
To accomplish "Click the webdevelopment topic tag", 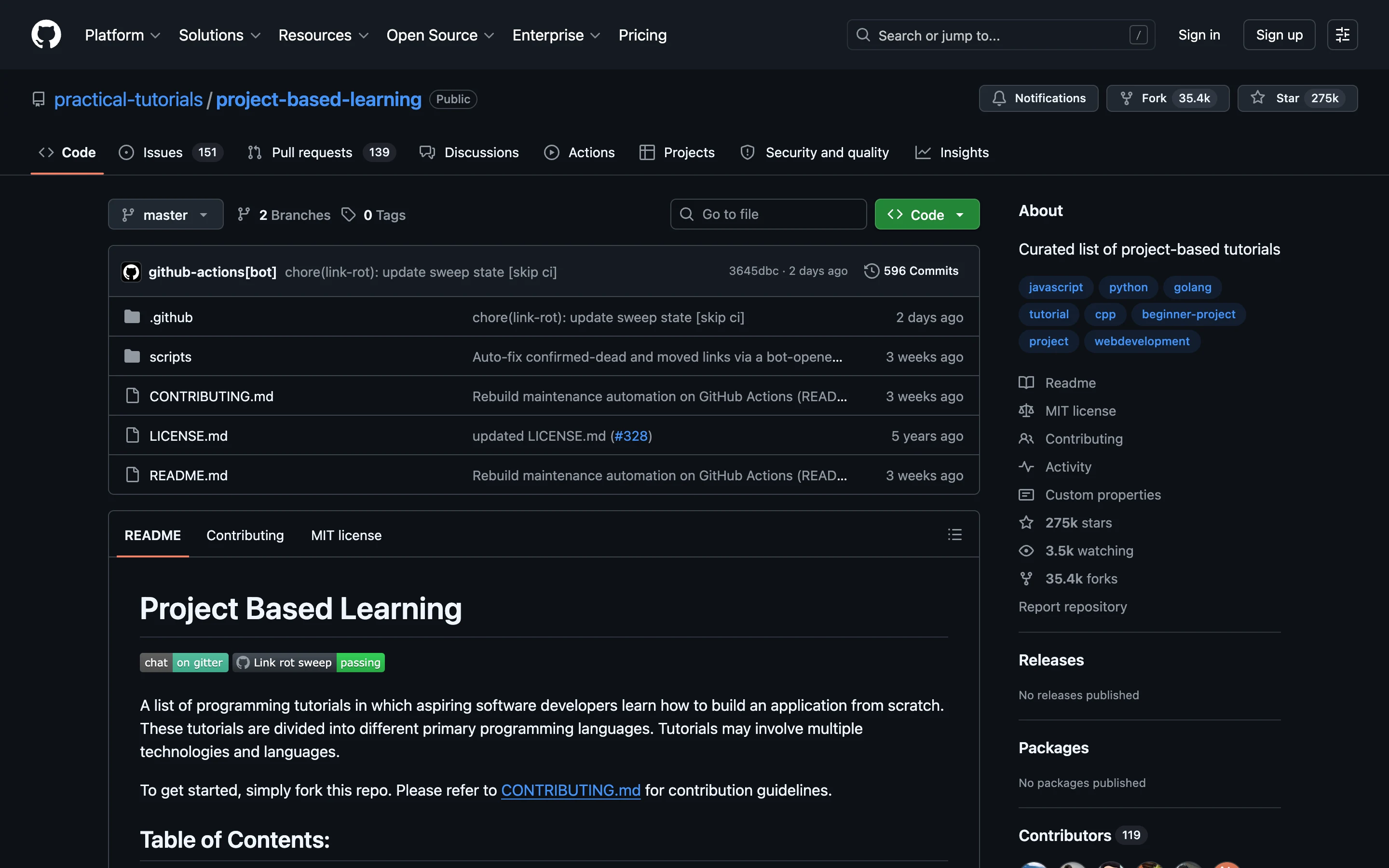I will point(1142,341).
